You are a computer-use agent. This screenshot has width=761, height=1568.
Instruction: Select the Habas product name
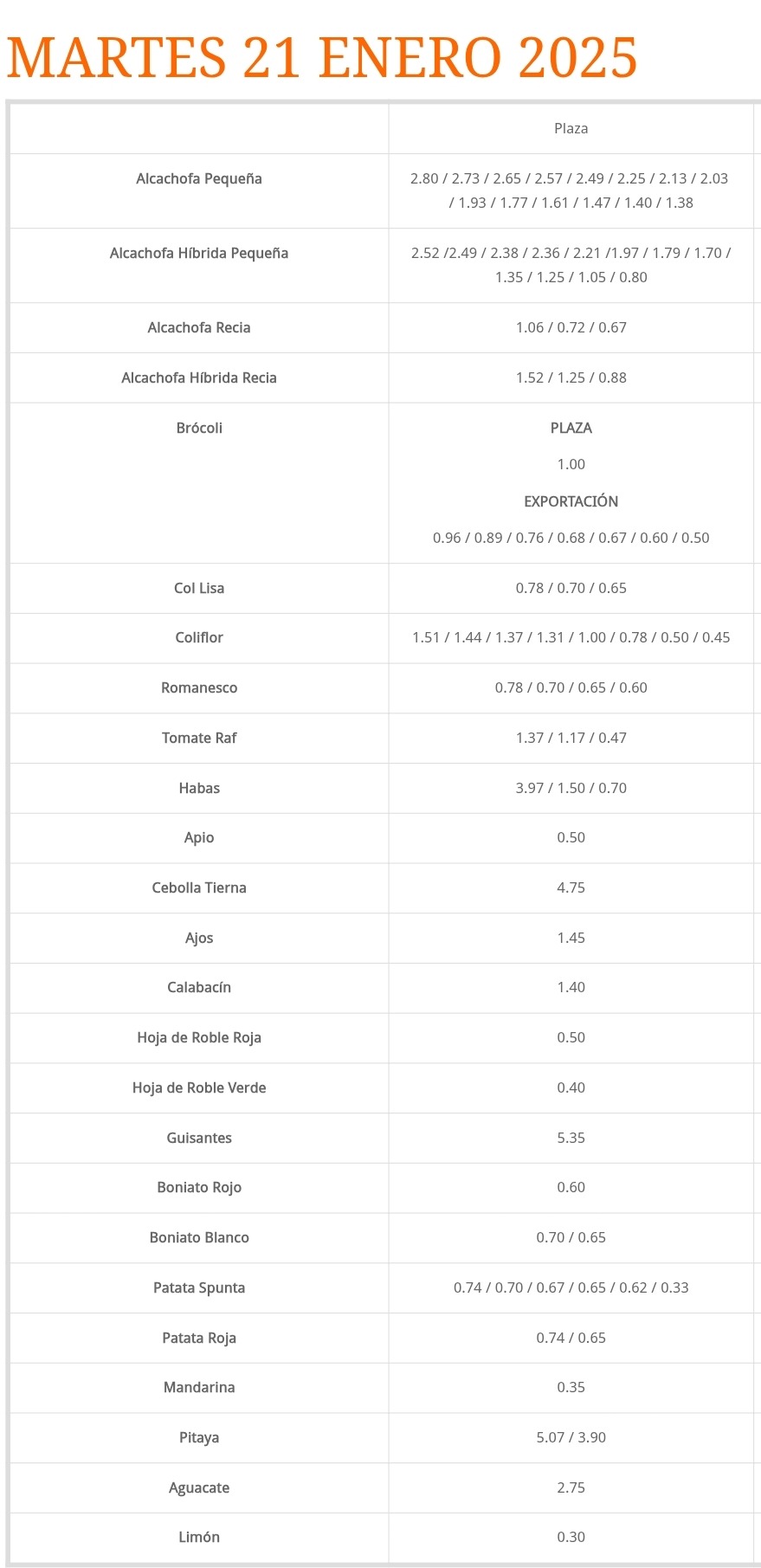(199, 789)
